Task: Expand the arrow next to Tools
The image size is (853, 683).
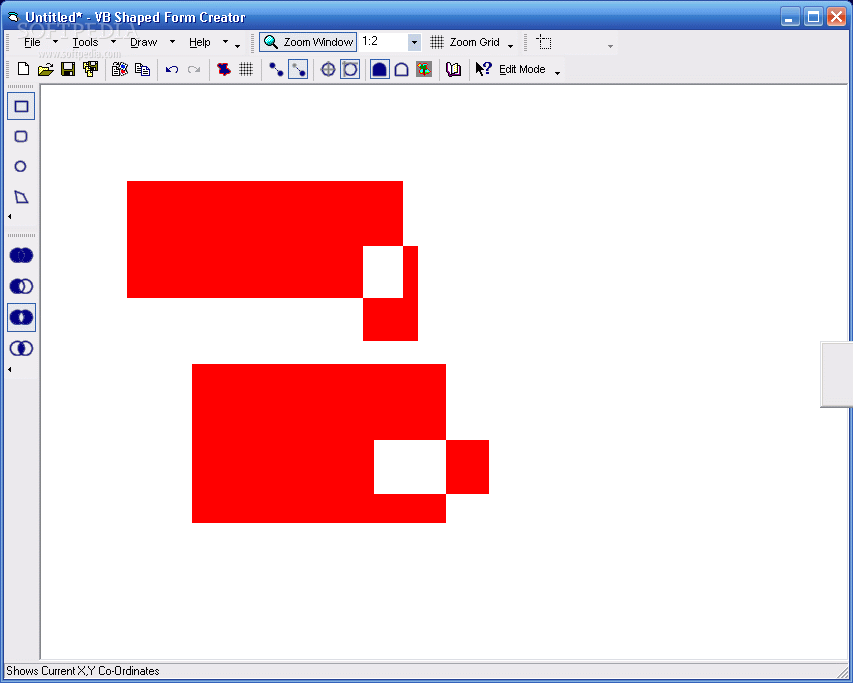Action: (x=113, y=42)
